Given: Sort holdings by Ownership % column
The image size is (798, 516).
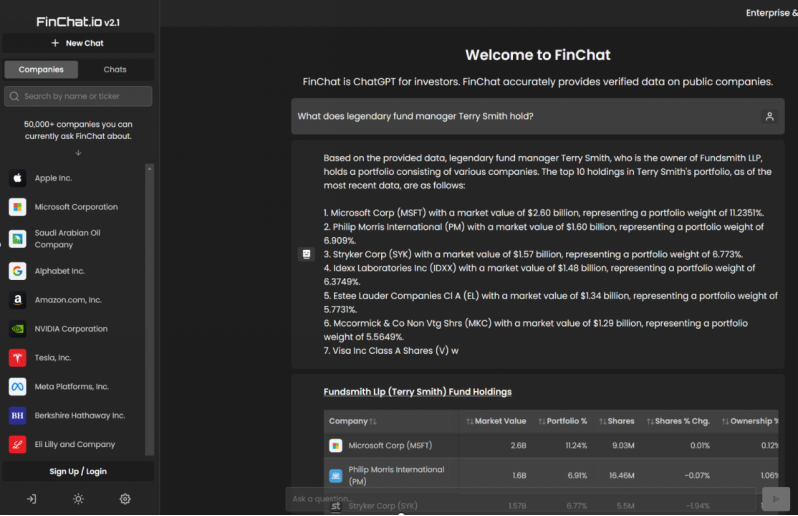Looking at the screenshot, I should point(750,421).
